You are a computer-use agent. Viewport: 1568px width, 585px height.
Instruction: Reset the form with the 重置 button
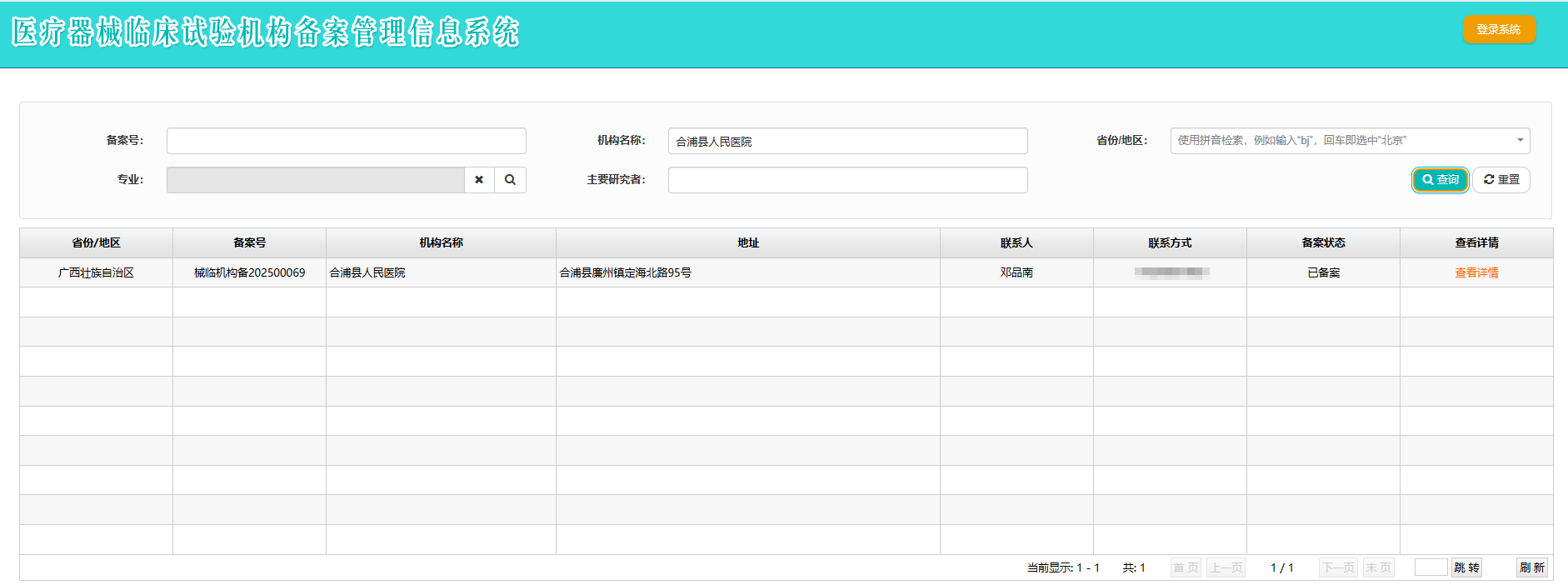[1501, 180]
